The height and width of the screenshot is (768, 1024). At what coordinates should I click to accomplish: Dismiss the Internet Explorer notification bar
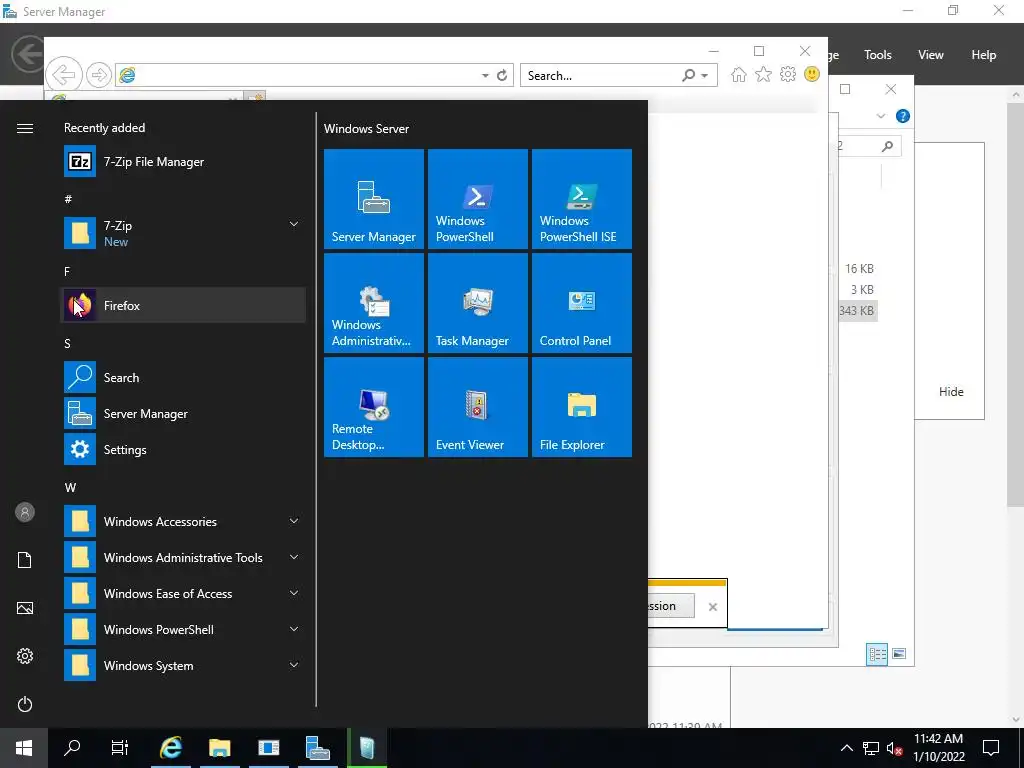pos(712,607)
